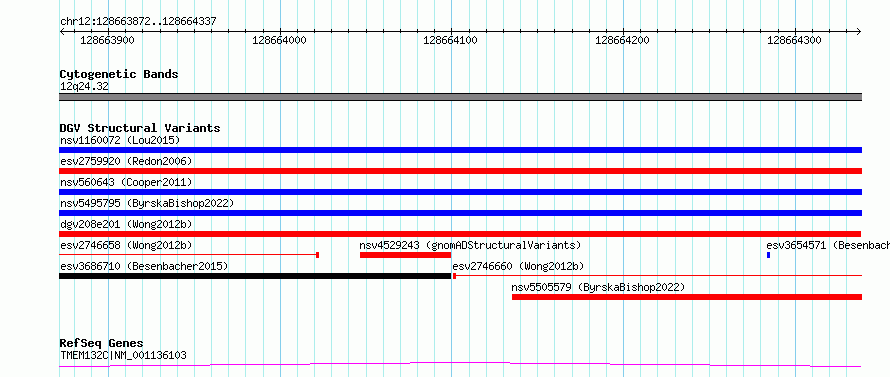Viewport: 890px width, 377px height.
Task: Select the nsv4529243 gnomAD red variant bar
Action: 405,255
